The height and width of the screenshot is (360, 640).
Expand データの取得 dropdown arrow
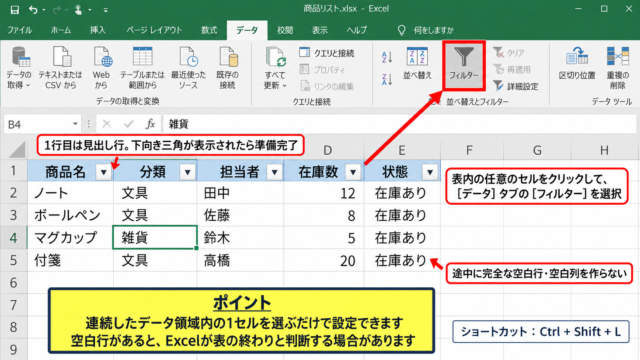coord(28,86)
